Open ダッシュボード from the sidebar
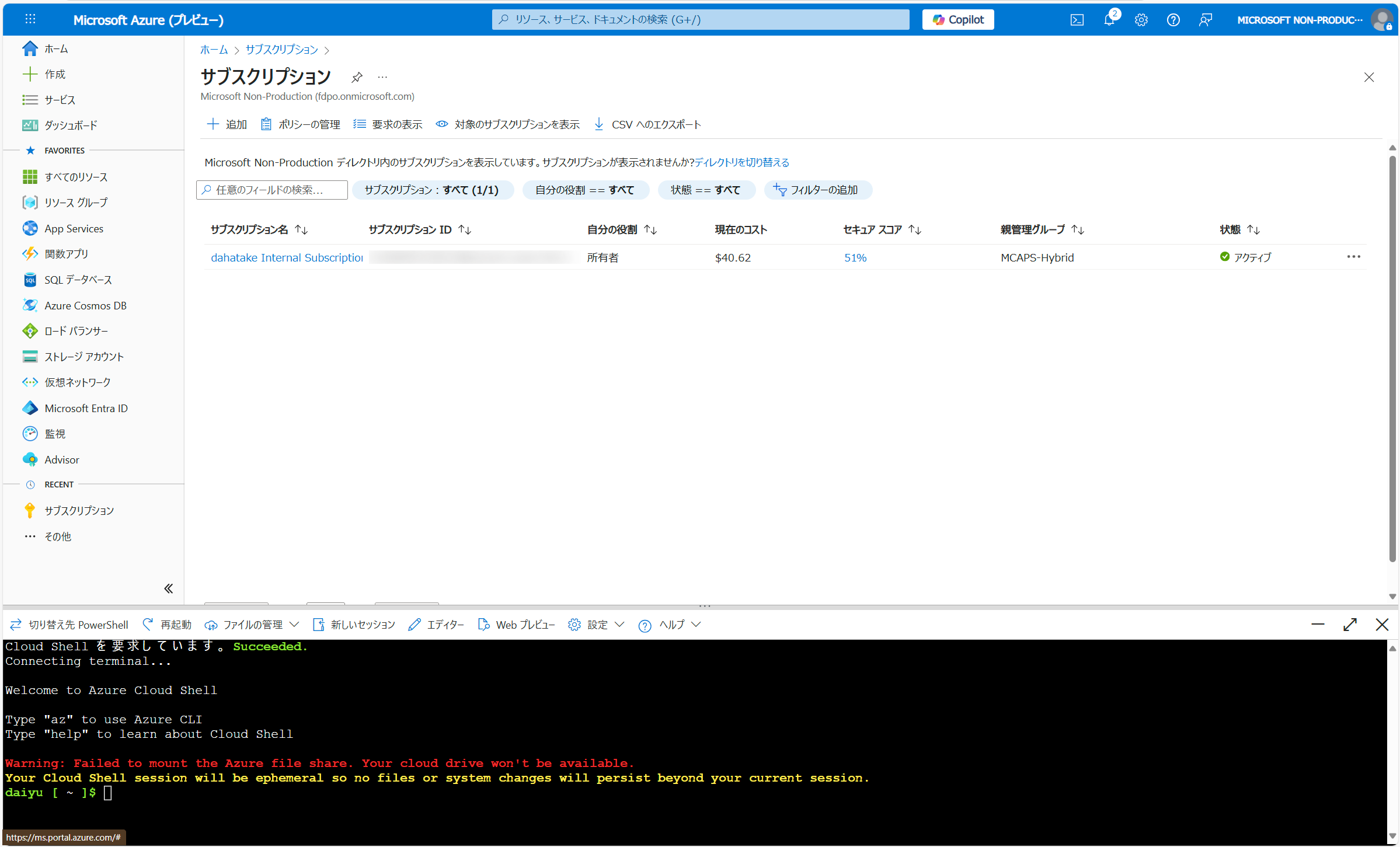This screenshot has height=847, width=1400. [x=71, y=125]
